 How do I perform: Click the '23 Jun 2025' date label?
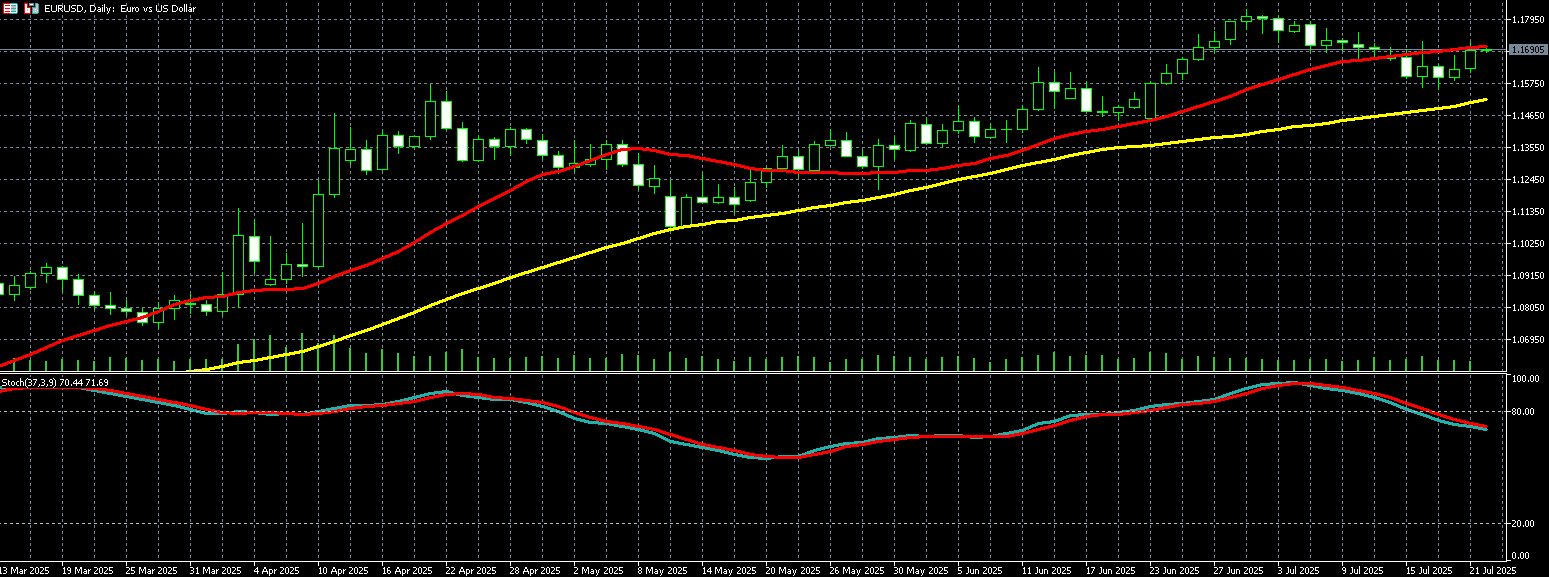click(1175, 570)
